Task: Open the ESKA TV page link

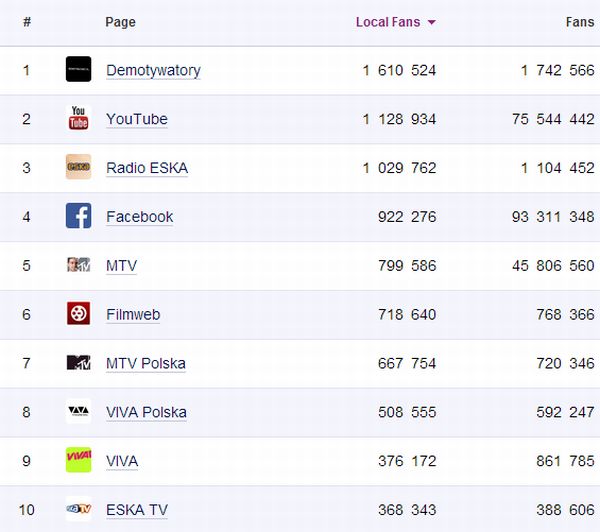Action: click(x=136, y=510)
